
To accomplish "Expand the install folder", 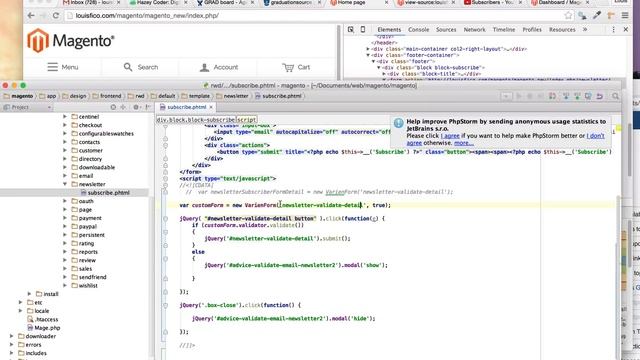I will click(x=29, y=294).
